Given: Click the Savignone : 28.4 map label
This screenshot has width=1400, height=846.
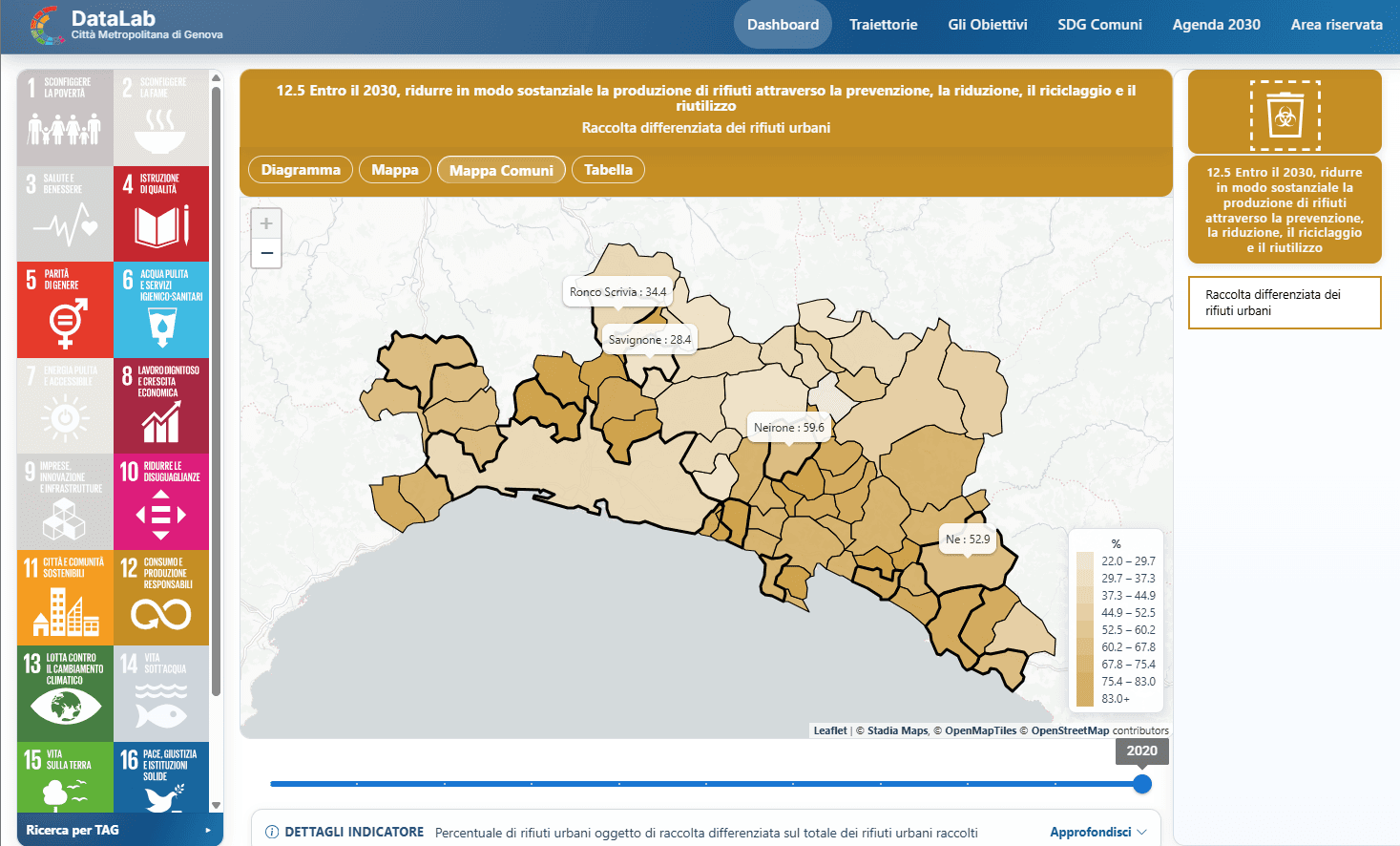Looking at the screenshot, I should coord(650,340).
